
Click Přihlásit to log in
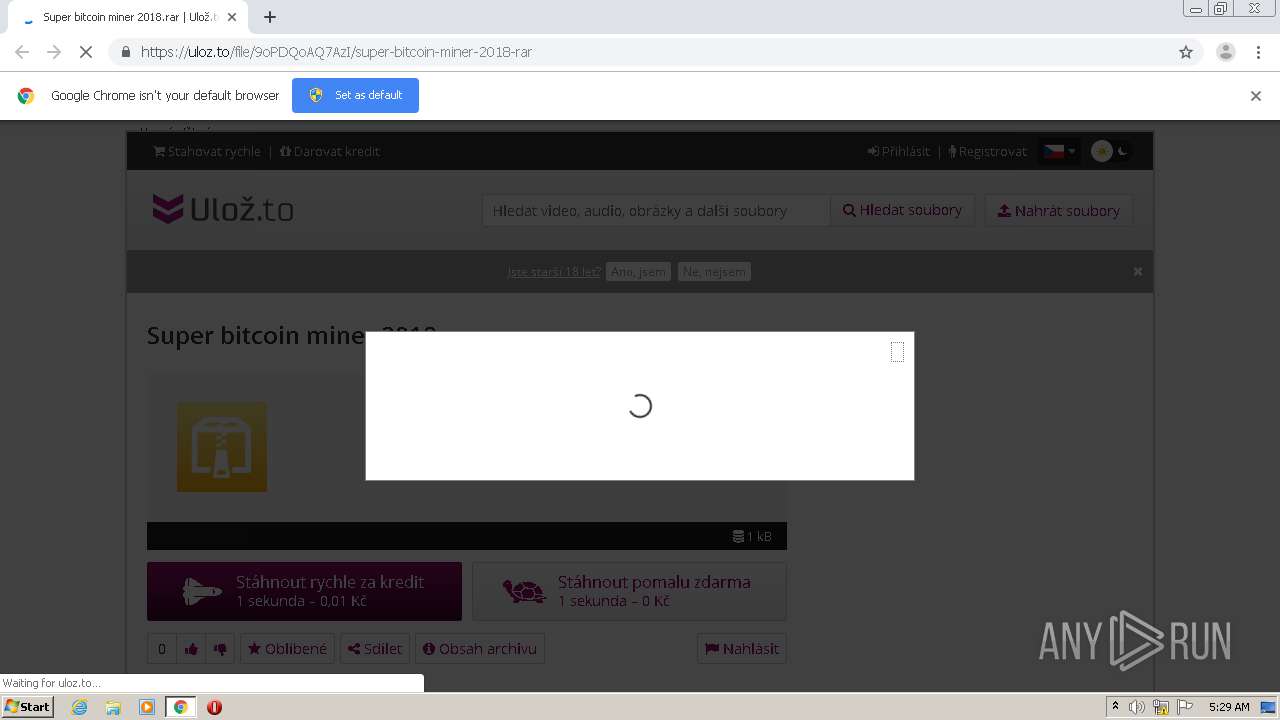tap(899, 152)
